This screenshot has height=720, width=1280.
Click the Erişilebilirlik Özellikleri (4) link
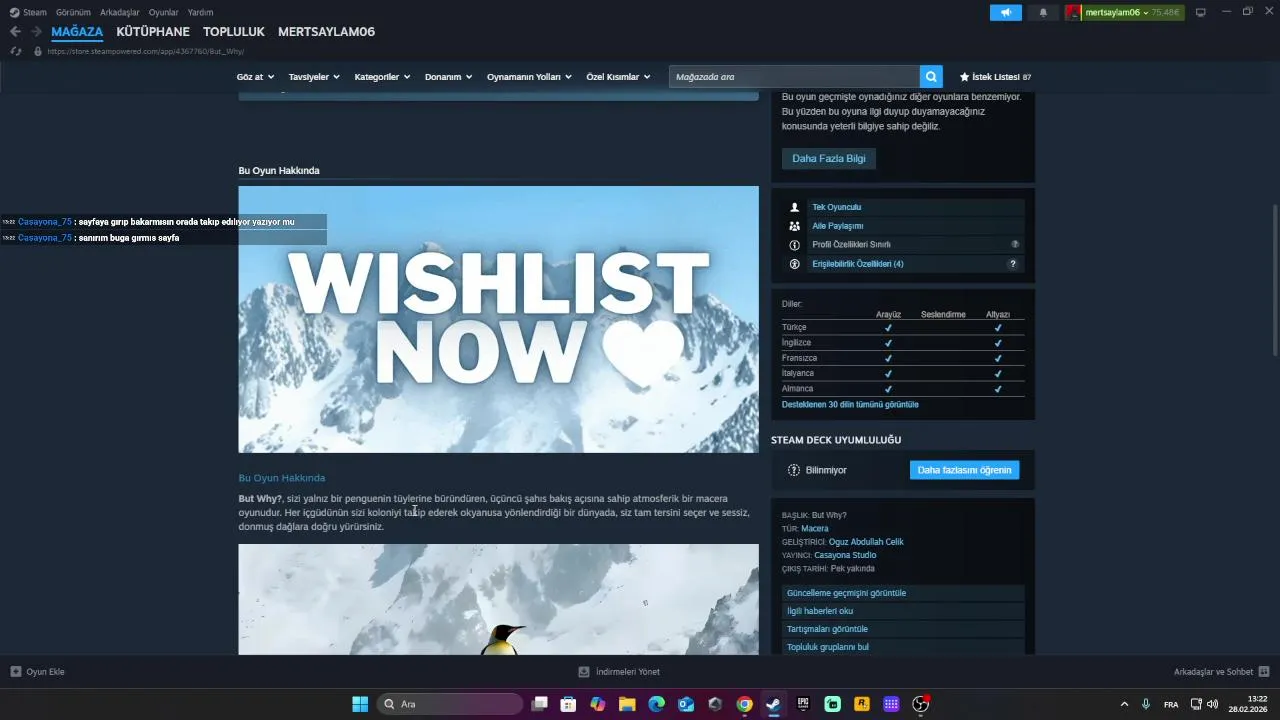pyautogui.click(x=858, y=264)
